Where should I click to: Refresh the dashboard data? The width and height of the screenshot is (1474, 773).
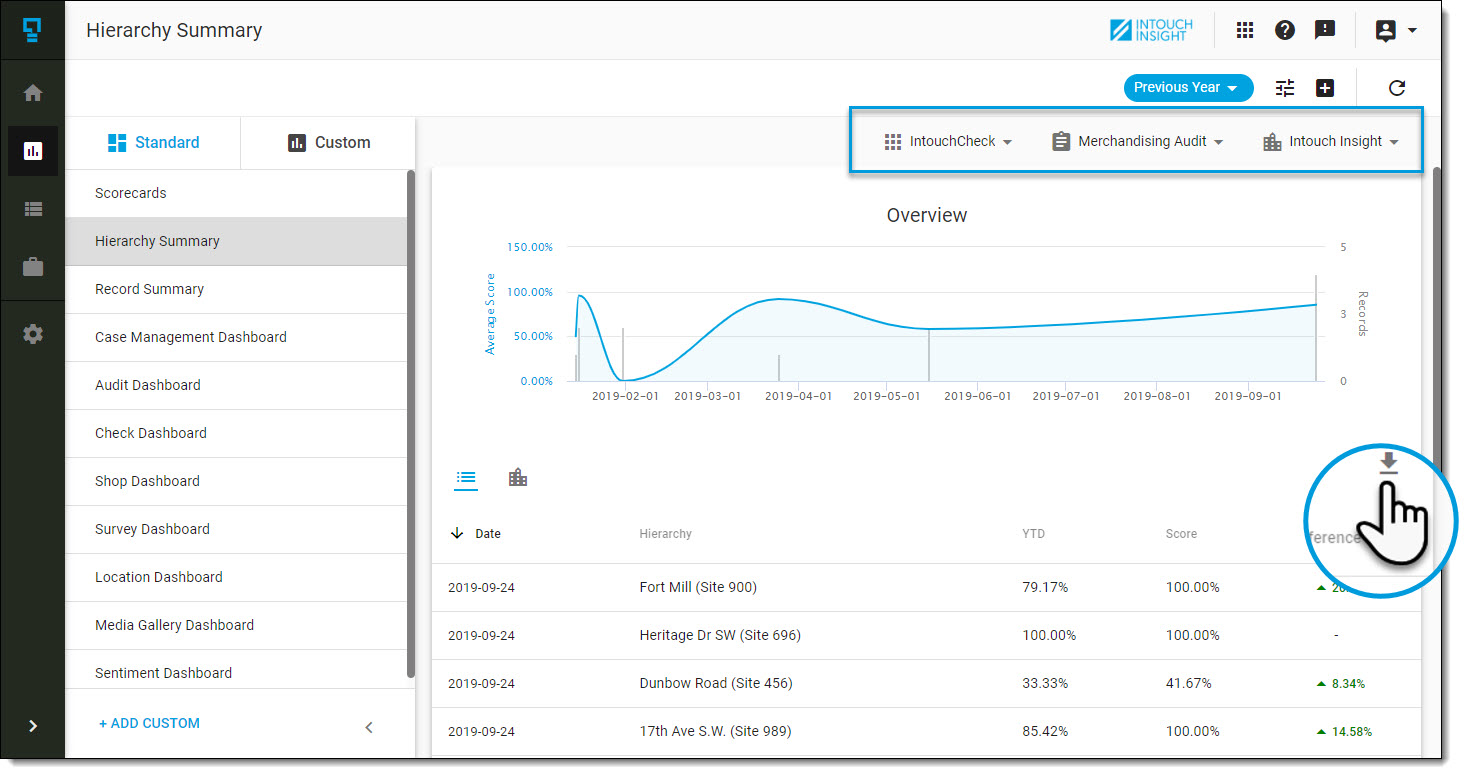pyautogui.click(x=1396, y=88)
